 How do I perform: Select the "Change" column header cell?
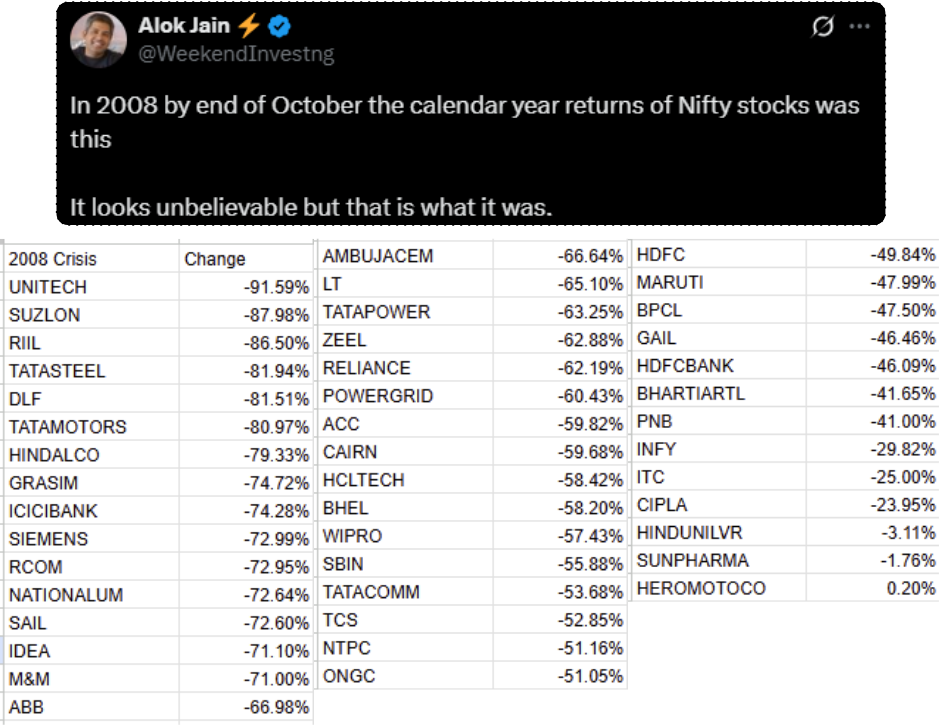(215, 259)
